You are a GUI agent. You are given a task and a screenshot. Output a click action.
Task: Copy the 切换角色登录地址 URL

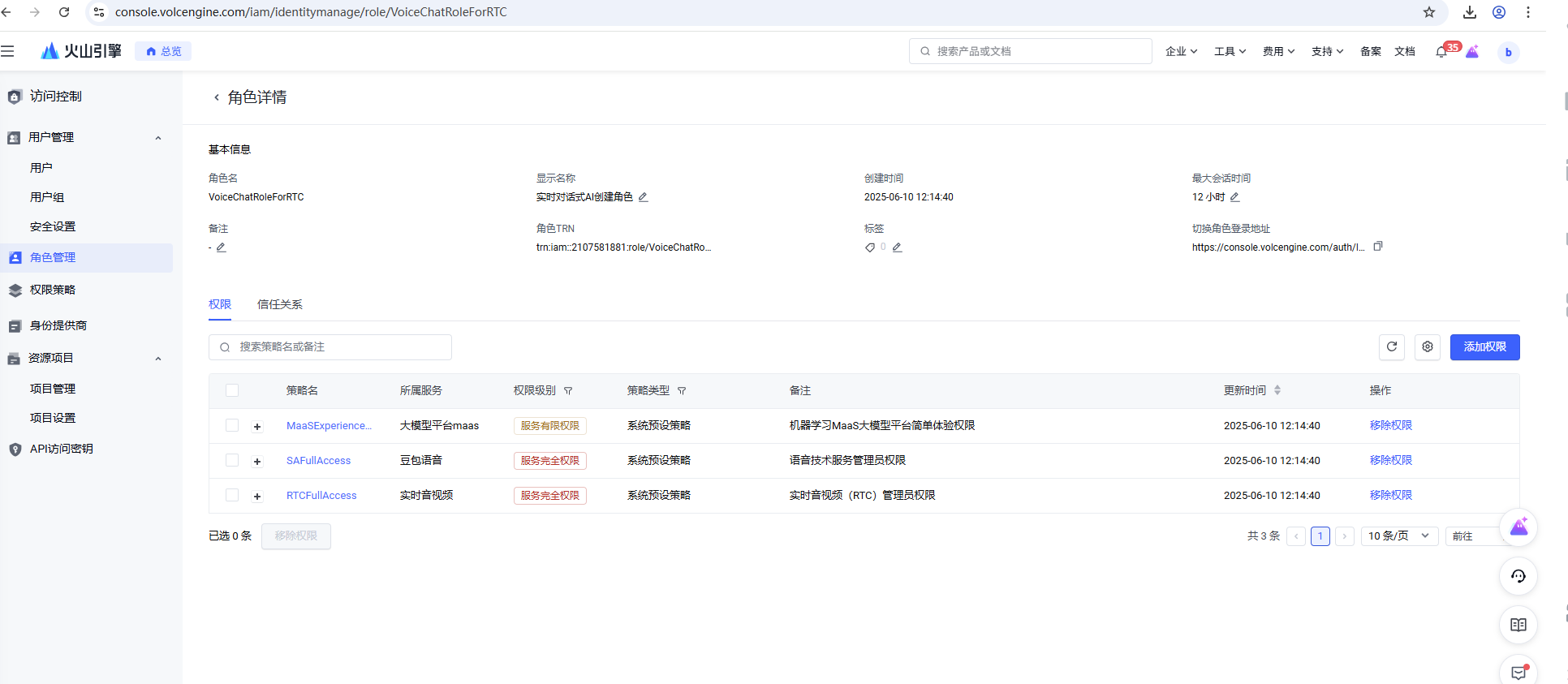[1377, 247]
